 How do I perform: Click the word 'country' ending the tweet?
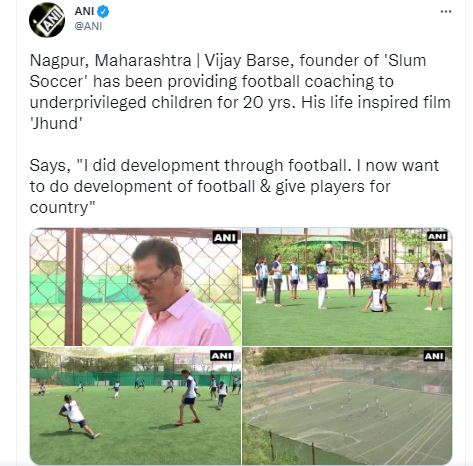point(59,208)
